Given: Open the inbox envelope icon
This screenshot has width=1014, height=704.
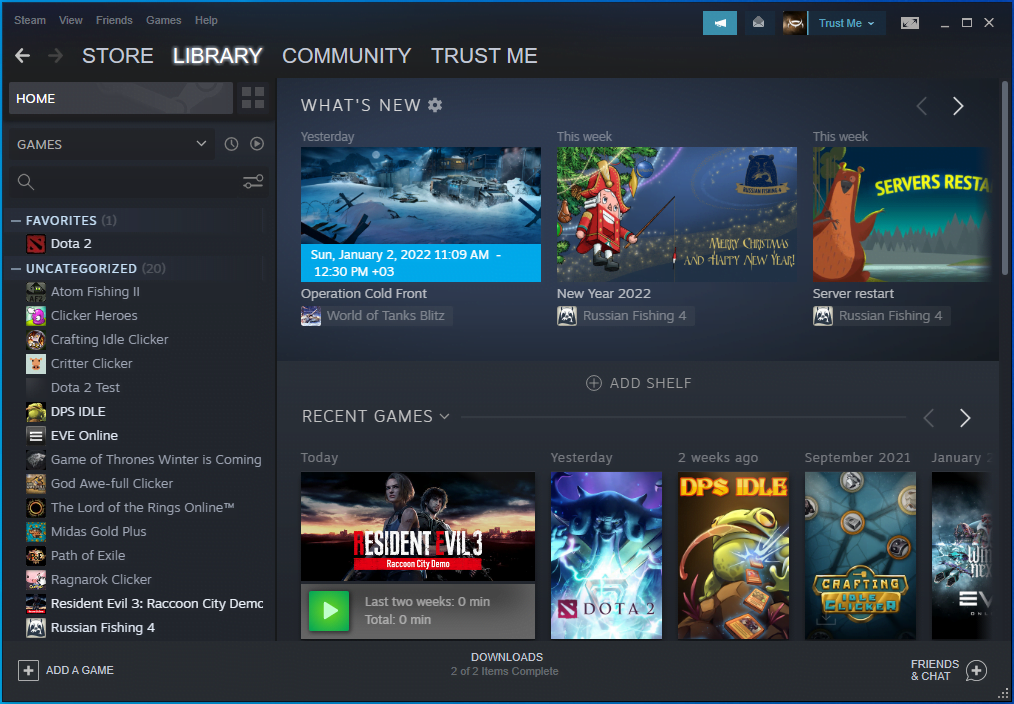Looking at the screenshot, I should pos(759,23).
